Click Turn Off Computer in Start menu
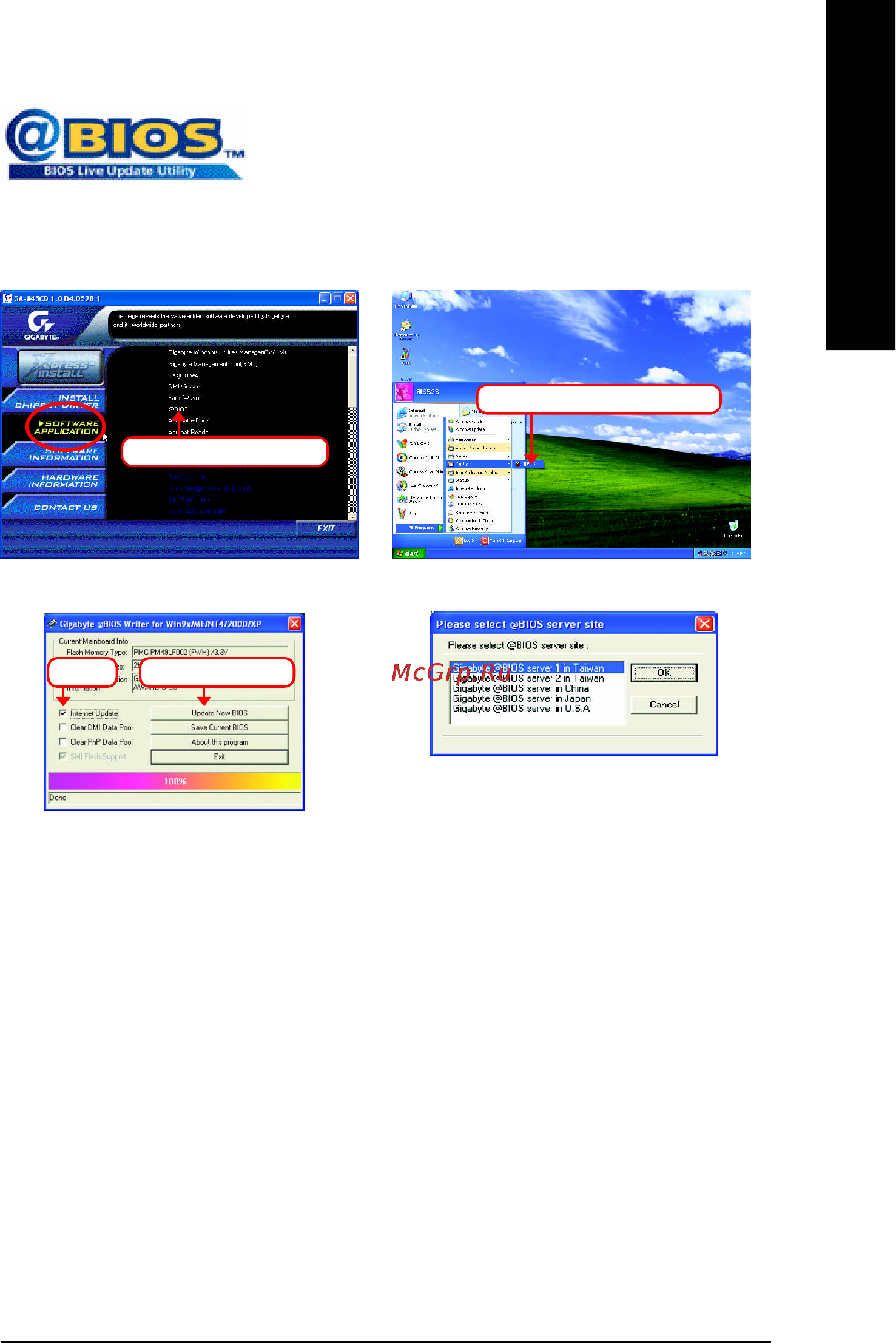896x1343 pixels. pos(502,540)
